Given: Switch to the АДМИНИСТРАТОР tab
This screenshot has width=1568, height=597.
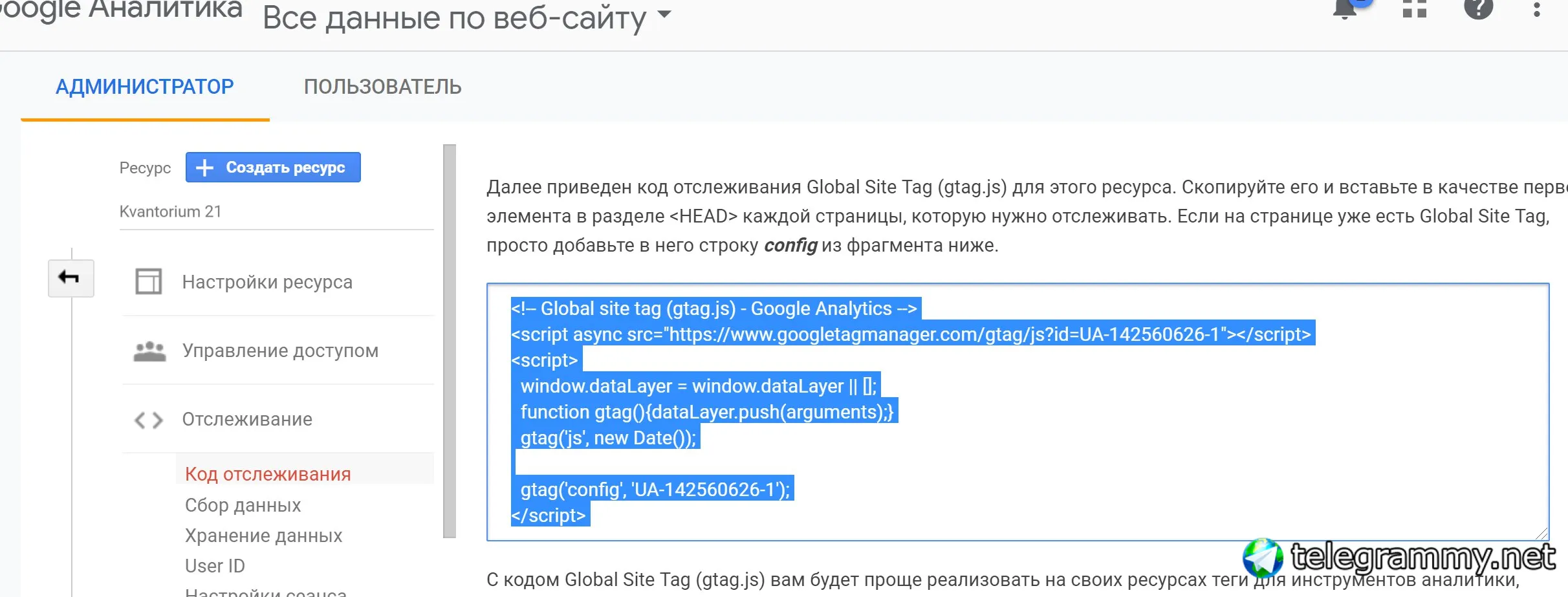Looking at the screenshot, I should click(x=145, y=87).
